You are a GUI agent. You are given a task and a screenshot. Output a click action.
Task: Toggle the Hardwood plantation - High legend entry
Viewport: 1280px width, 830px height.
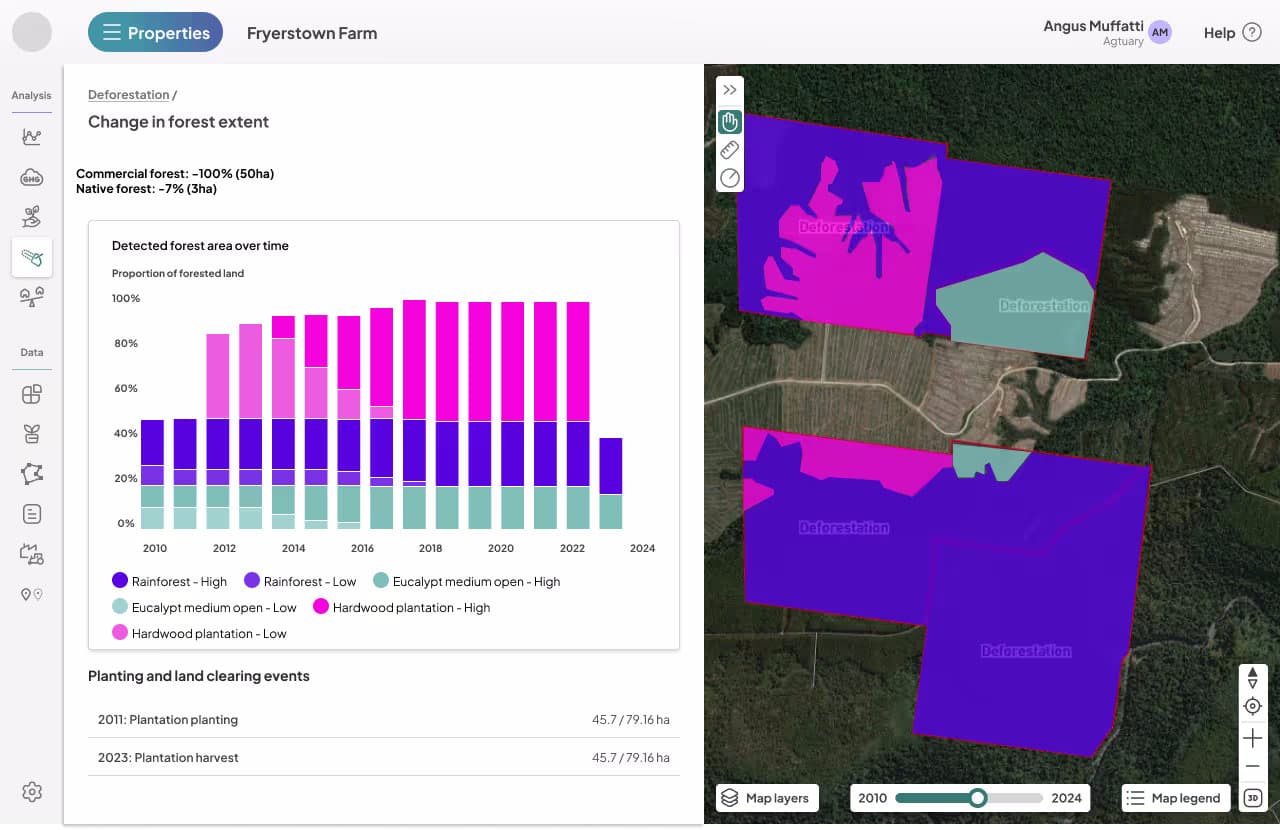pos(404,607)
